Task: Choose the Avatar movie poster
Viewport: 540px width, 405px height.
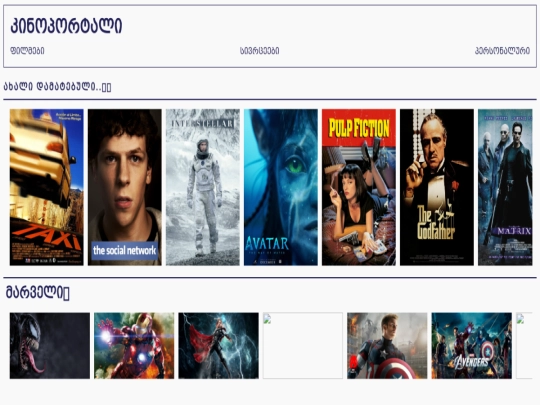Action: (281, 187)
